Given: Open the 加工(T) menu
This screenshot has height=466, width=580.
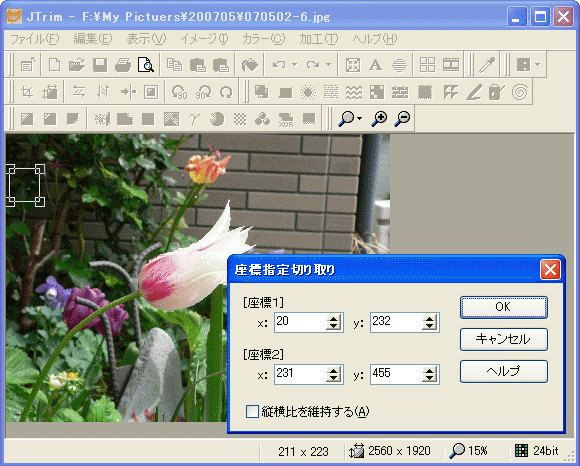Looking at the screenshot, I should pos(318,38).
